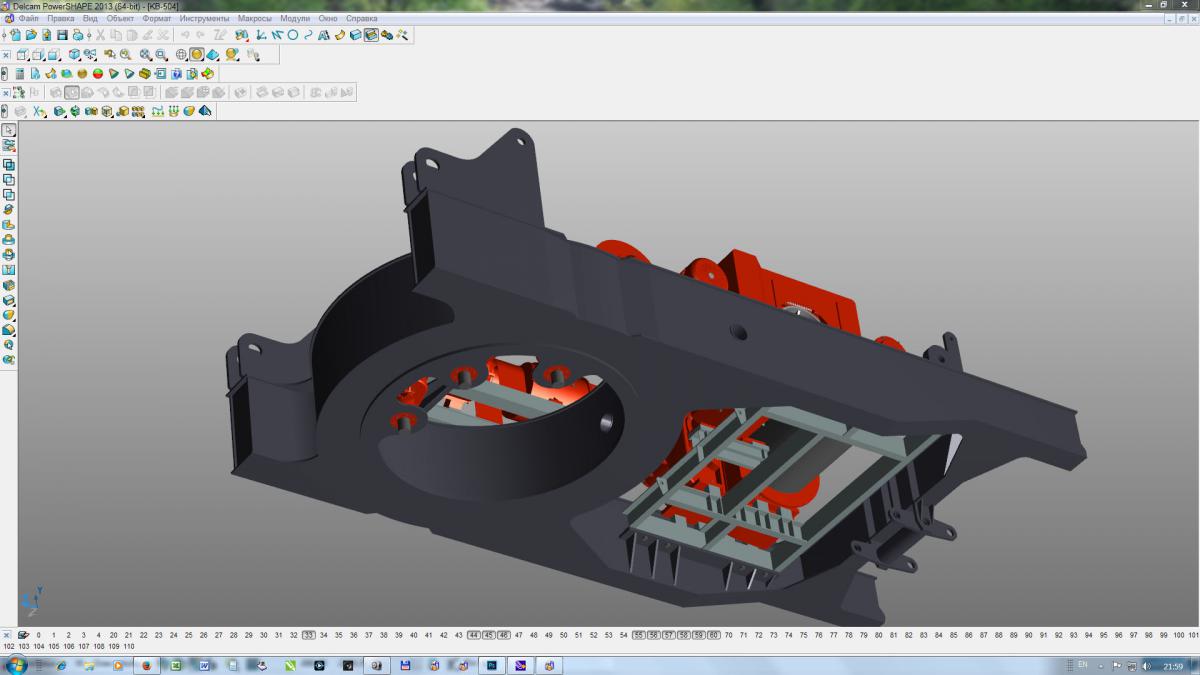Close the views toolbar with its X button
The width and height of the screenshot is (1200, 675).
pyautogui.click(x=6, y=55)
